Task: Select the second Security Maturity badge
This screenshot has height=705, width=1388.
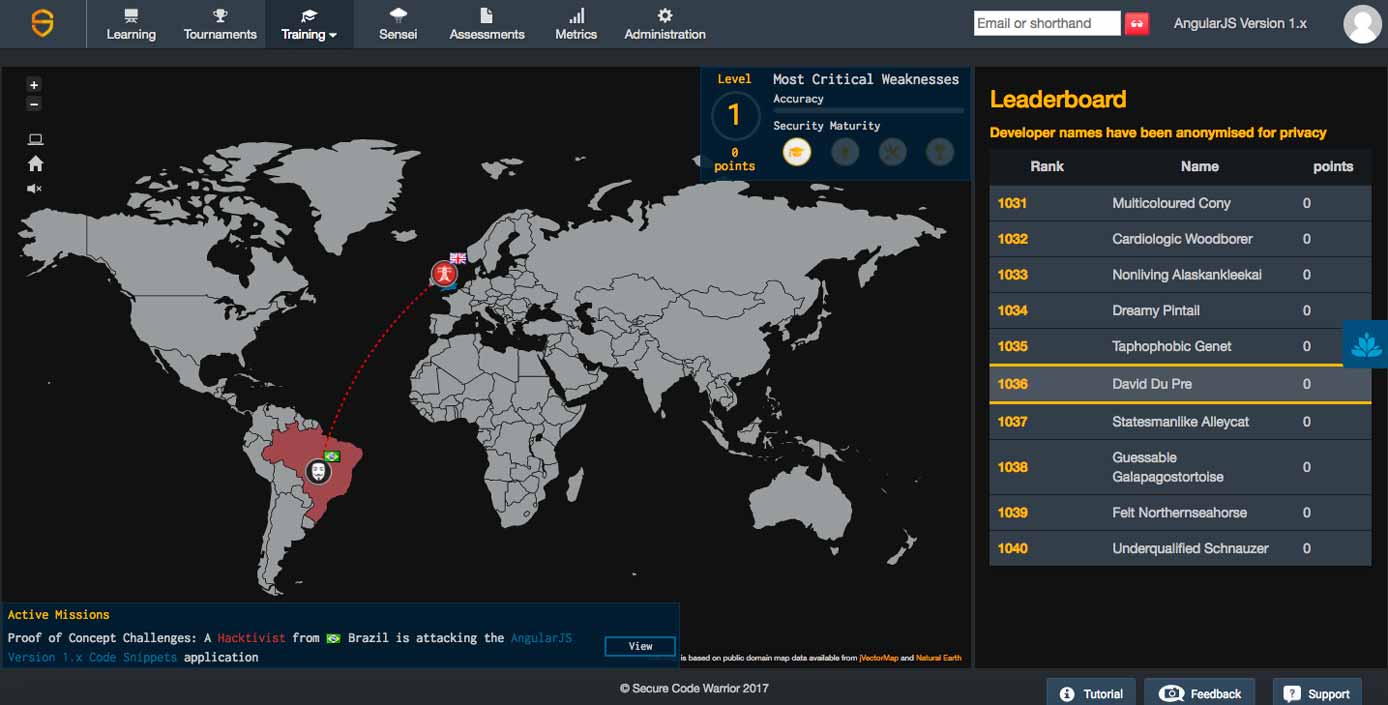Action: 845,152
